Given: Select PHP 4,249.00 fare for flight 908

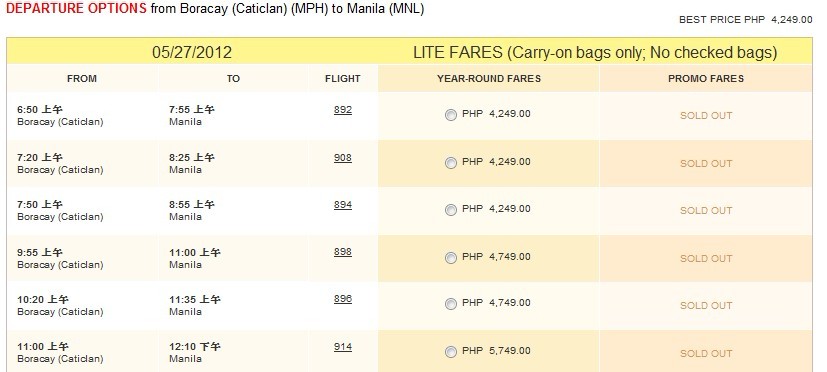Looking at the screenshot, I should pyautogui.click(x=450, y=163).
